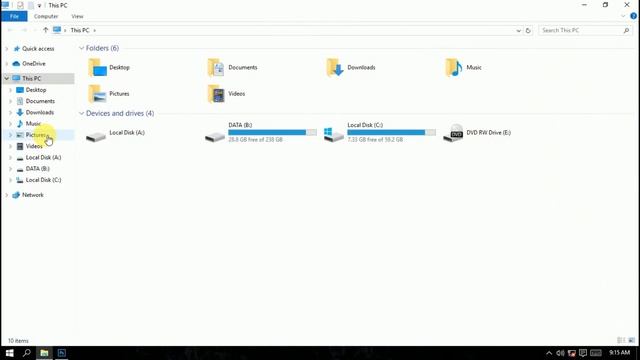This screenshot has height=360, width=640.
Task: Collapse the Folders (6) group
Action: click(81, 48)
